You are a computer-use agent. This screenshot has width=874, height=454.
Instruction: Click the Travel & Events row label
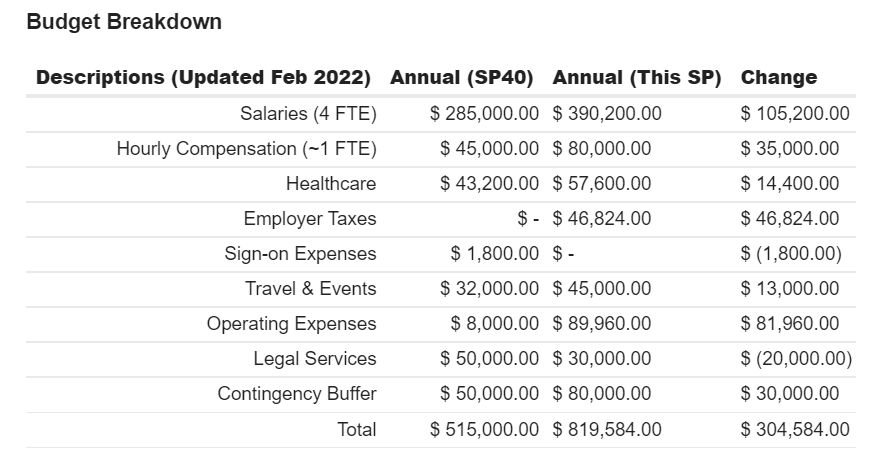tap(311, 289)
